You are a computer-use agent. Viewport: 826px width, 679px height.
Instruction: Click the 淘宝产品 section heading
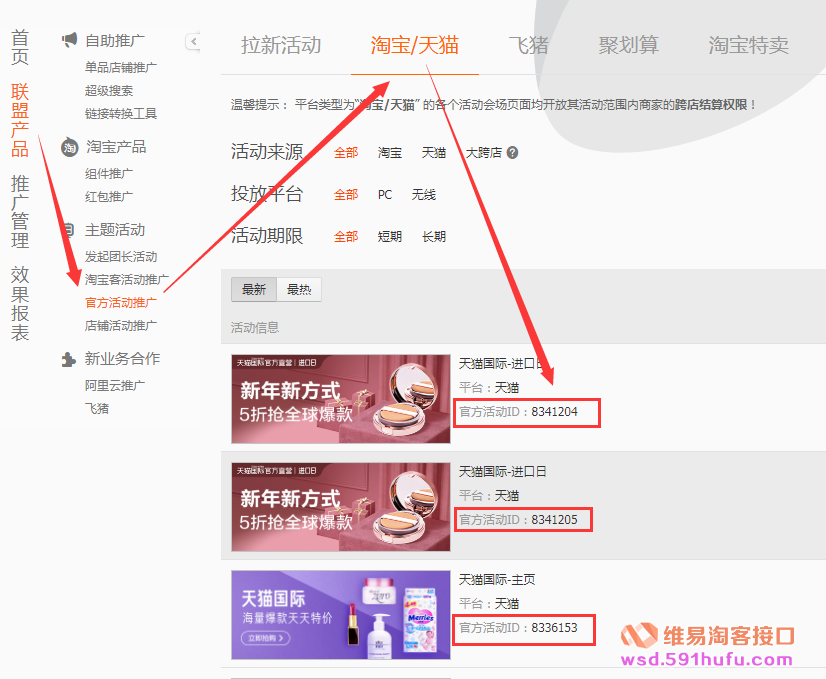pos(116,147)
